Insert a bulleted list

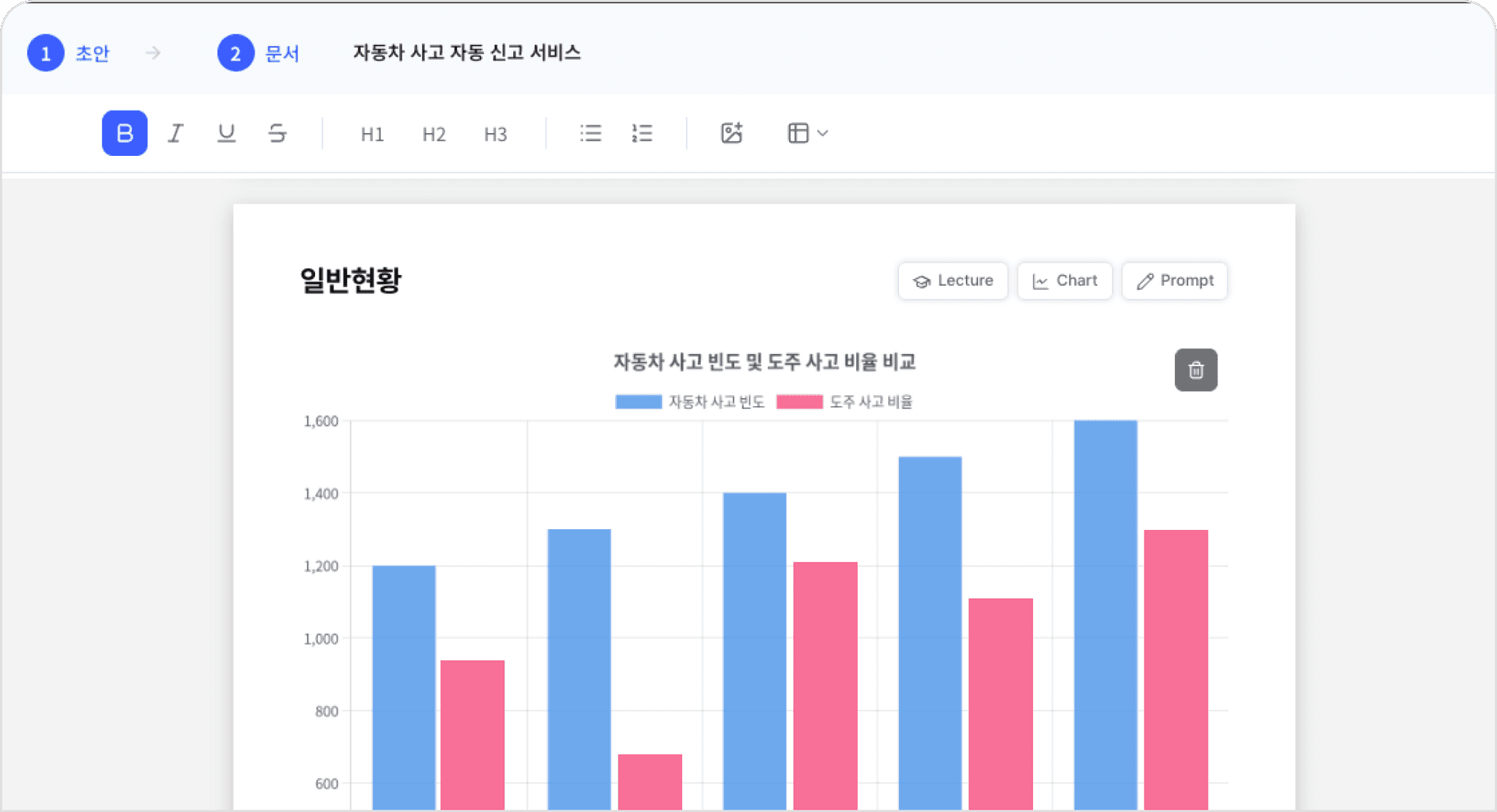point(590,132)
